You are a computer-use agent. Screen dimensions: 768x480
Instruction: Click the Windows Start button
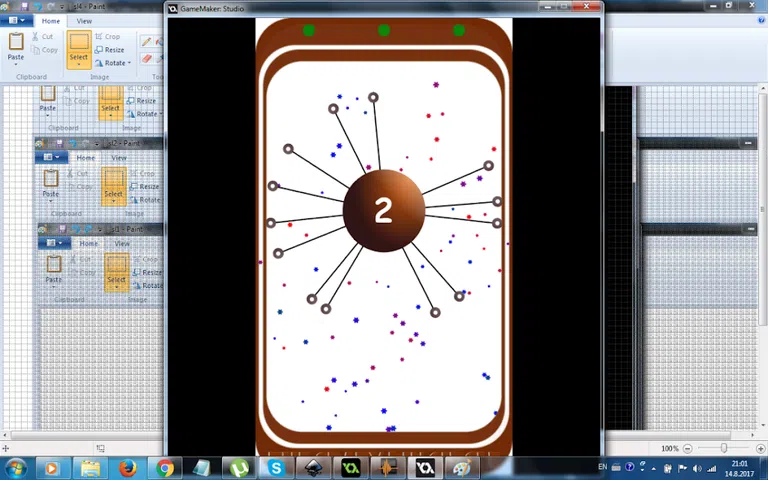16,468
